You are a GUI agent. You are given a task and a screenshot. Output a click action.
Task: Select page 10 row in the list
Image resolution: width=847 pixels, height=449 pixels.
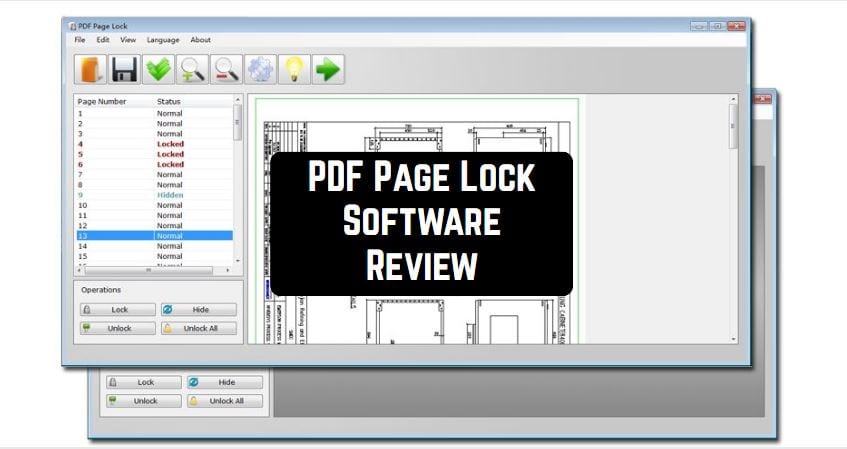tap(154, 205)
